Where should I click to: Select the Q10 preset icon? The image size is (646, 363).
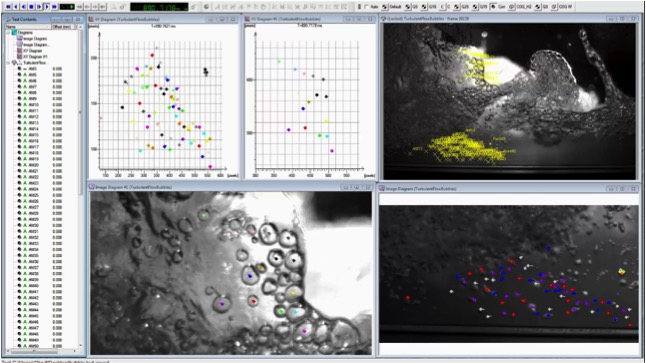[424, 7]
